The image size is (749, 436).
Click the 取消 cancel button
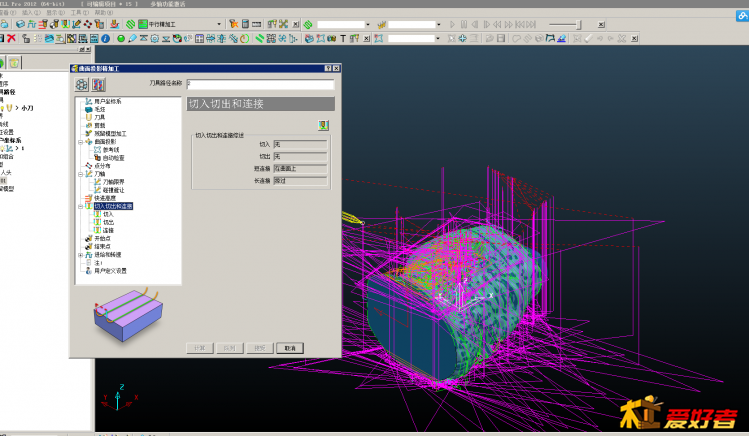pyautogui.click(x=290, y=348)
